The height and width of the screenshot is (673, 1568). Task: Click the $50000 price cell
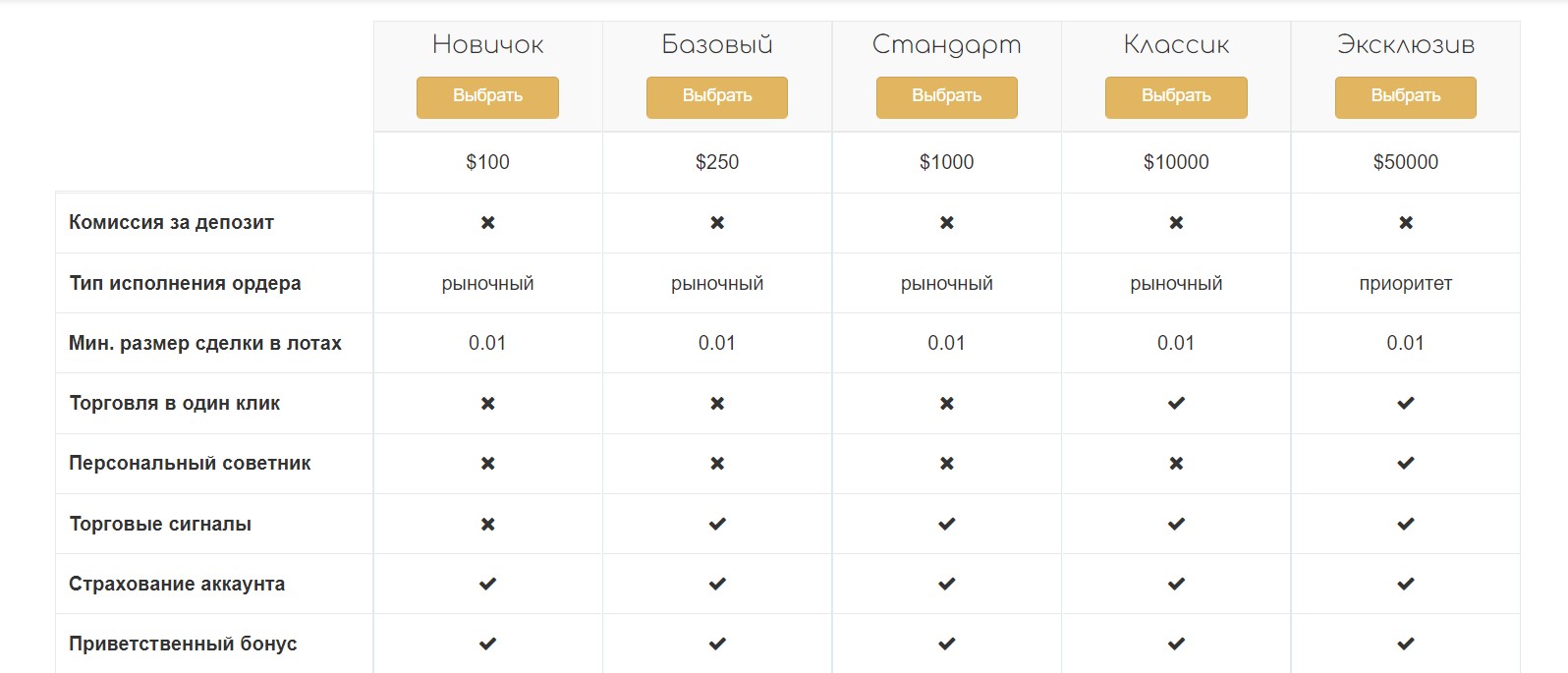coord(1406,162)
